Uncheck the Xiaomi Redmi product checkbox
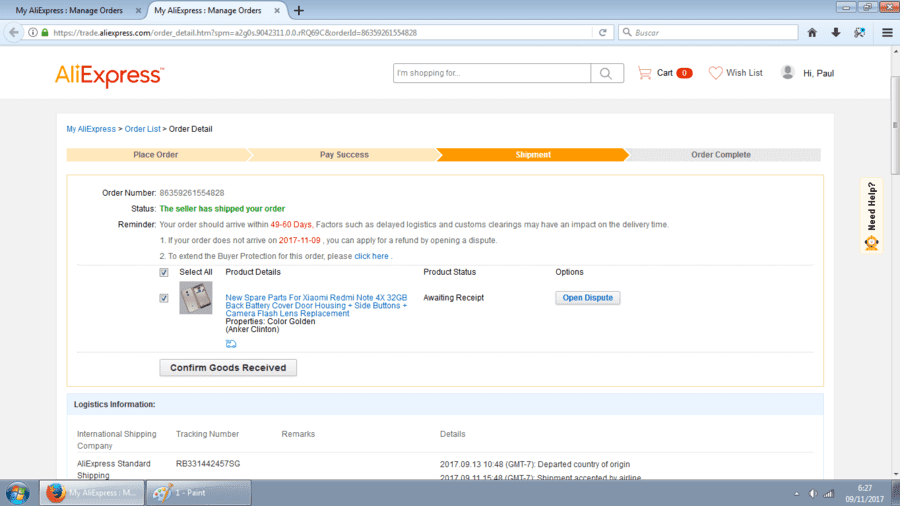 [164, 298]
